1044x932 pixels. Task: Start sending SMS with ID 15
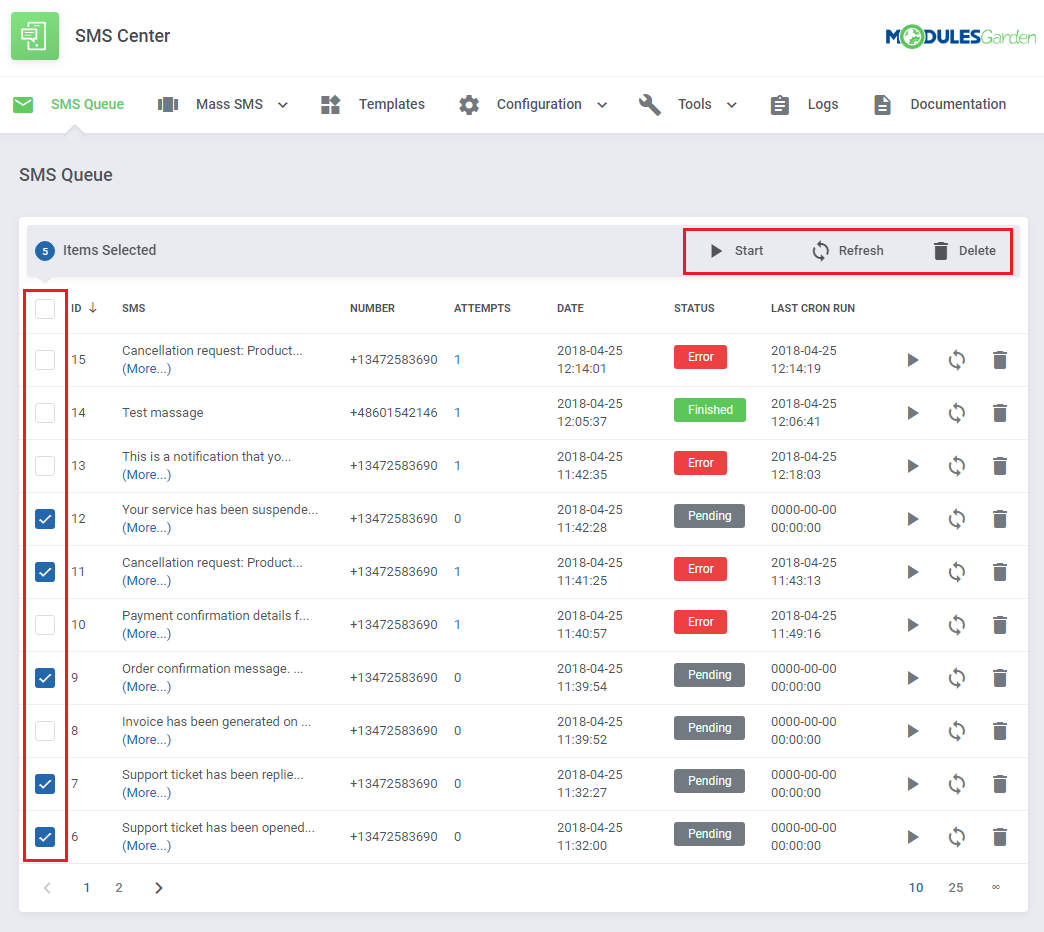pyautogui.click(x=913, y=360)
